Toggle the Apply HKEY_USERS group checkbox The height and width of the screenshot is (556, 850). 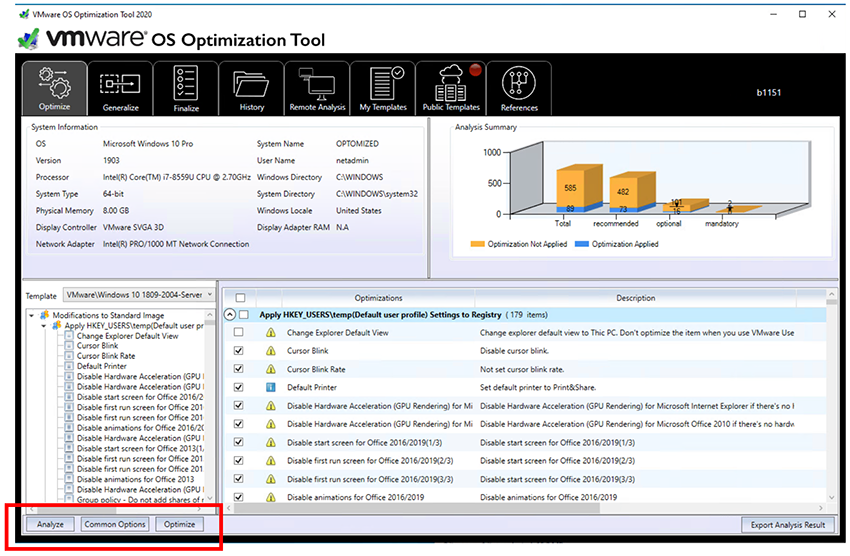[244, 314]
